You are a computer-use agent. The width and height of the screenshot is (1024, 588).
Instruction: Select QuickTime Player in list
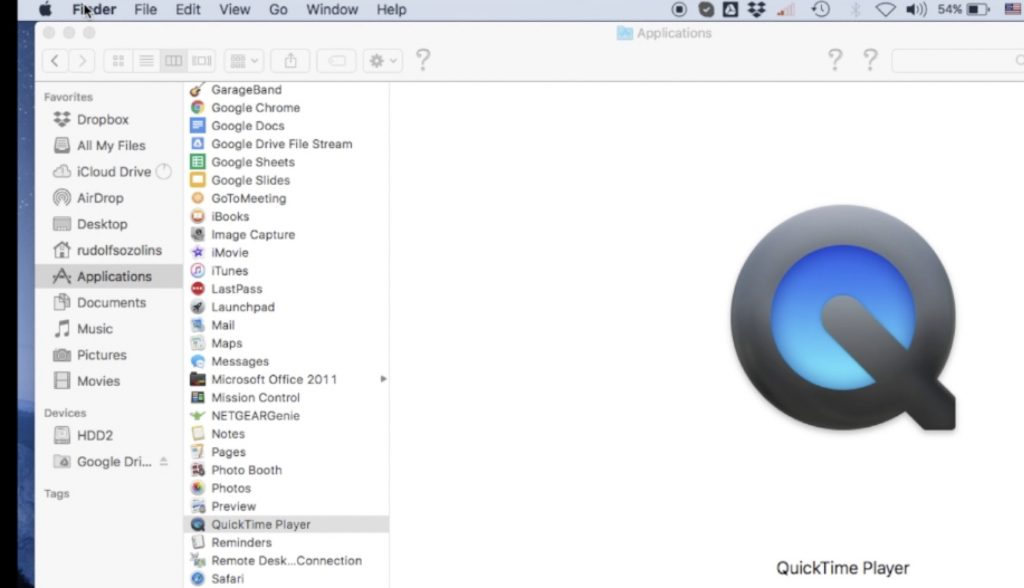click(x=287, y=524)
